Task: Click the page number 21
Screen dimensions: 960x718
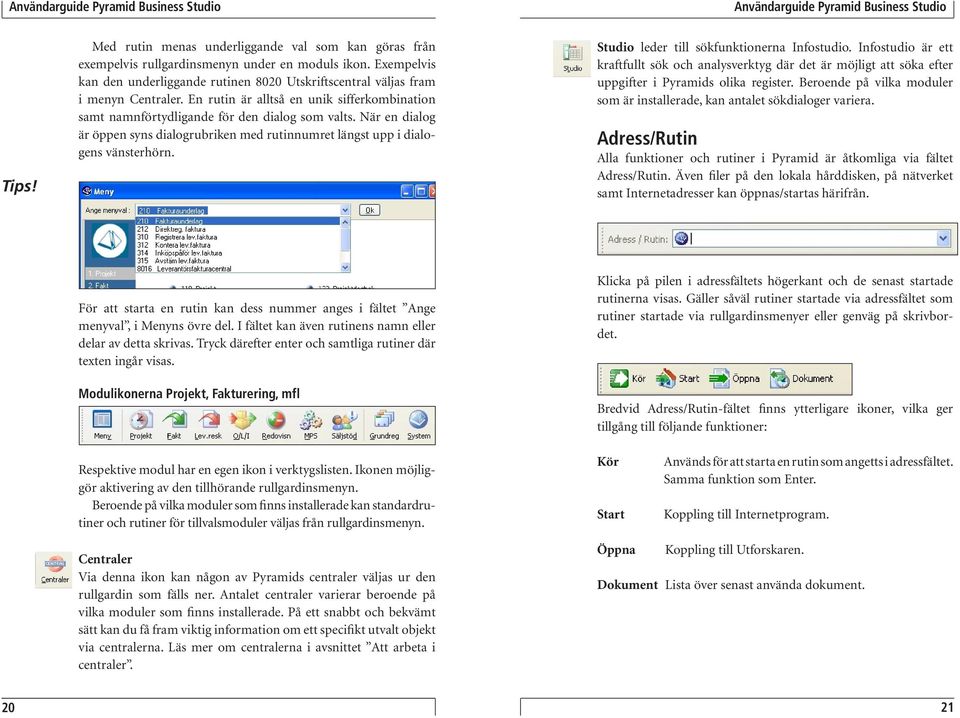Action: tap(947, 708)
